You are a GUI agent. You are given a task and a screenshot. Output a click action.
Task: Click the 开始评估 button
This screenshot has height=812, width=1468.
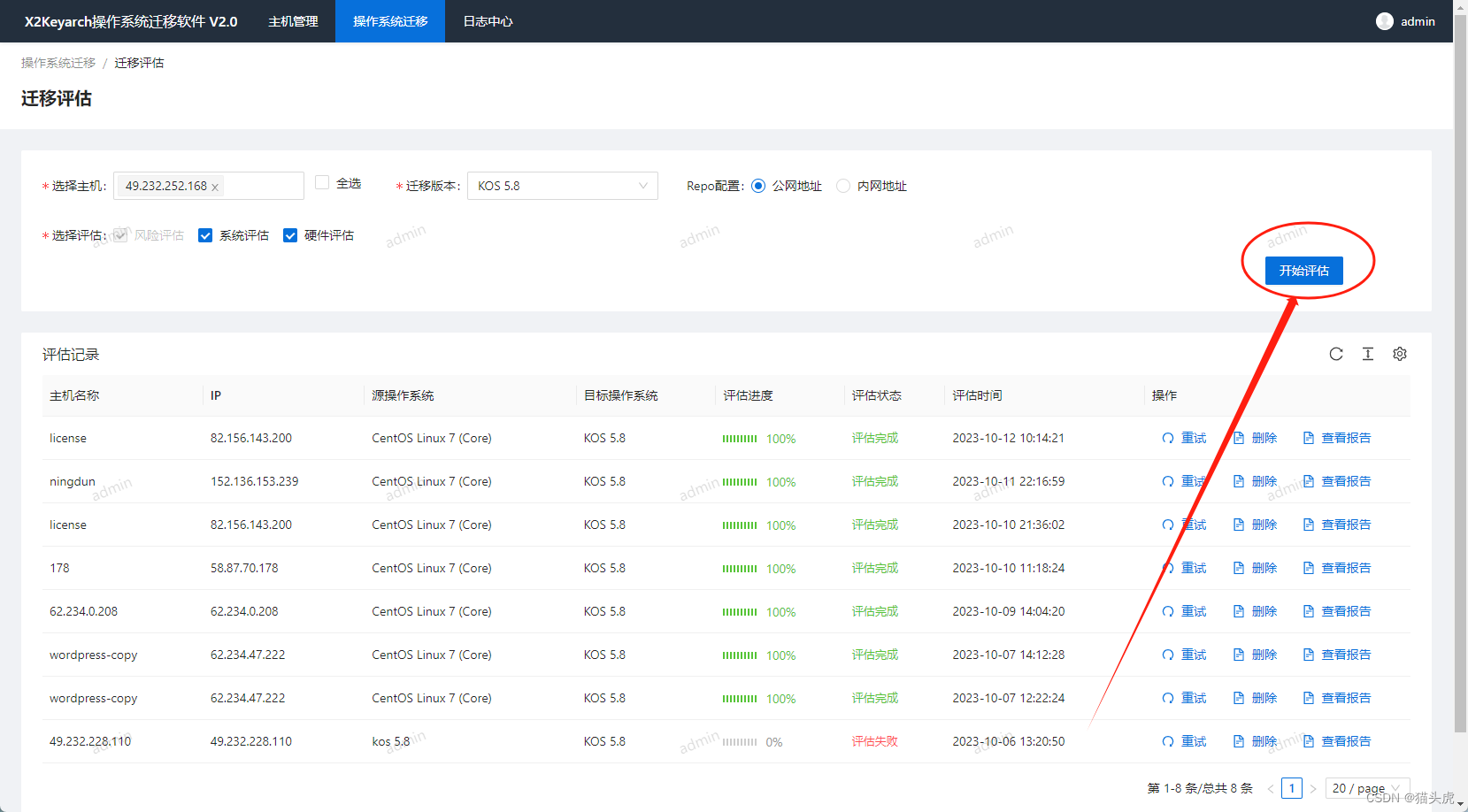(x=1304, y=271)
